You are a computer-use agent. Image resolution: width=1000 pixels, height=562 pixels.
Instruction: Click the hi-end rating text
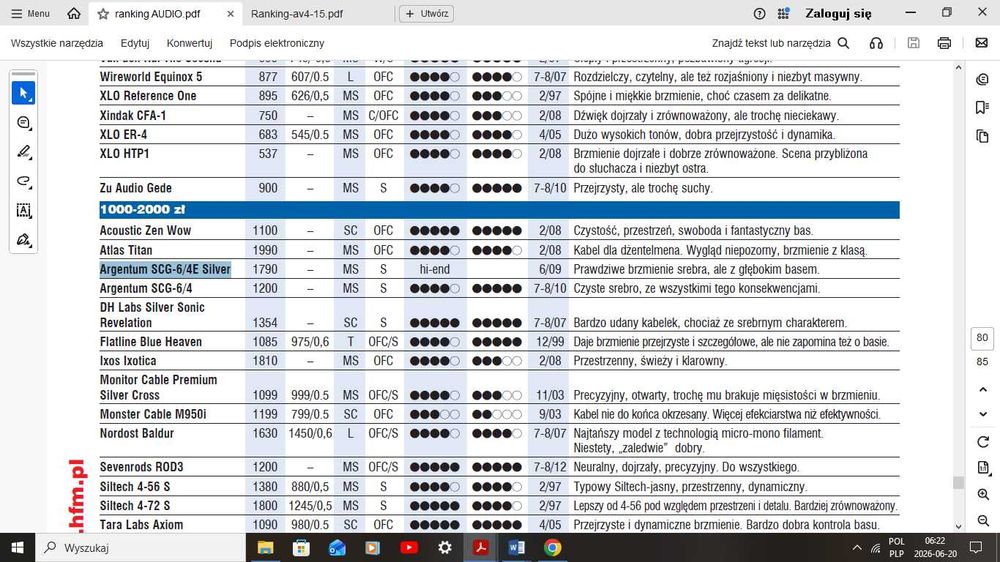tap(434, 269)
